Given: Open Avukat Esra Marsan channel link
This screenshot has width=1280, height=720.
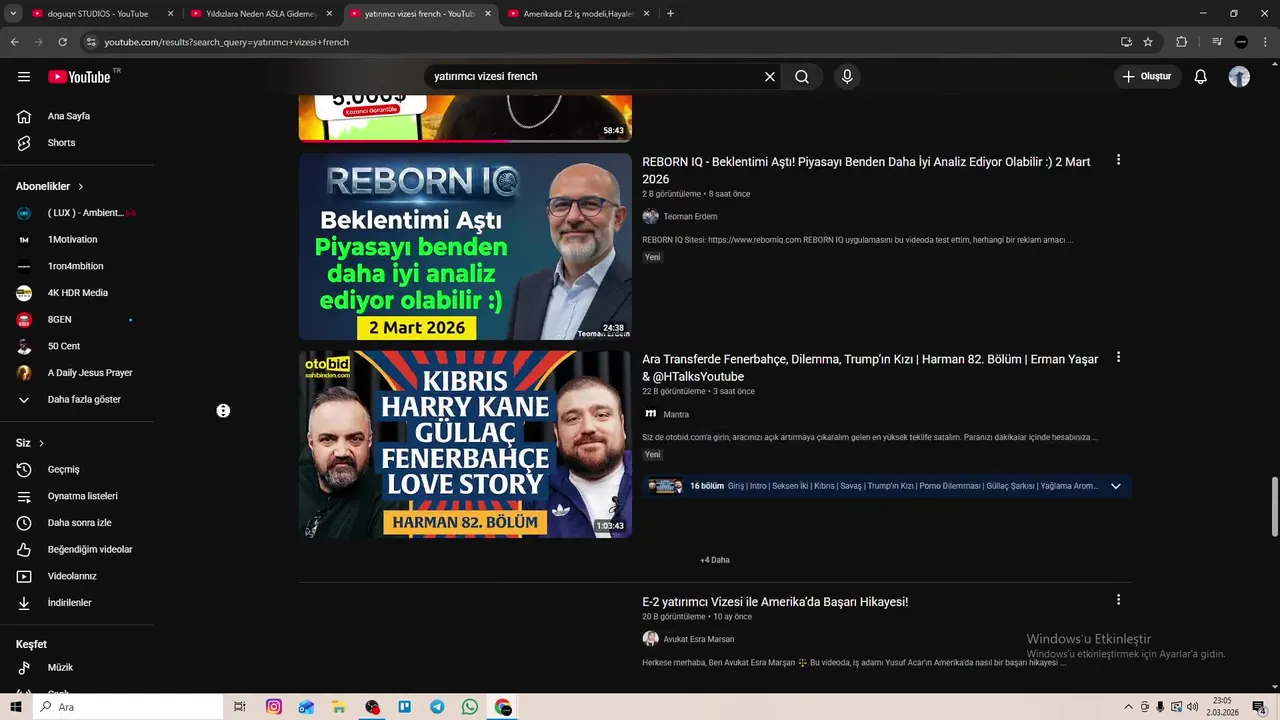Looking at the screenshot, I should (698, 639).
